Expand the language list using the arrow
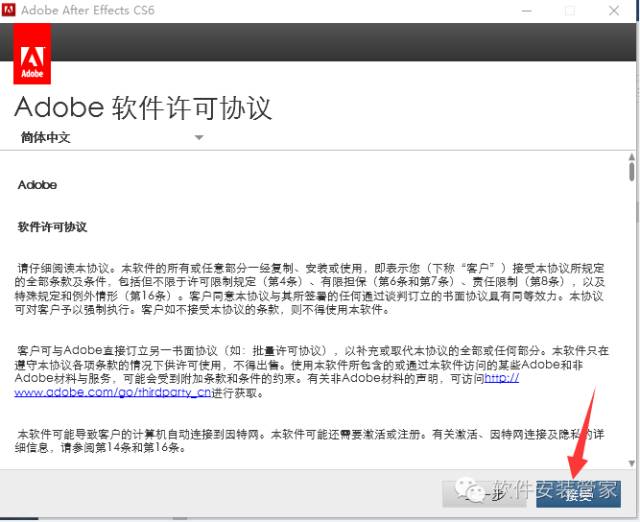640x522 pixels. click(199, 138)
